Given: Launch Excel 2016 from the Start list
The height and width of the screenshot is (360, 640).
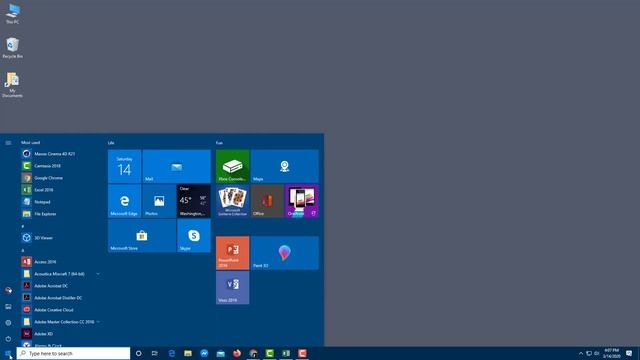Looking at the screenshot, I should click(60, 190).
